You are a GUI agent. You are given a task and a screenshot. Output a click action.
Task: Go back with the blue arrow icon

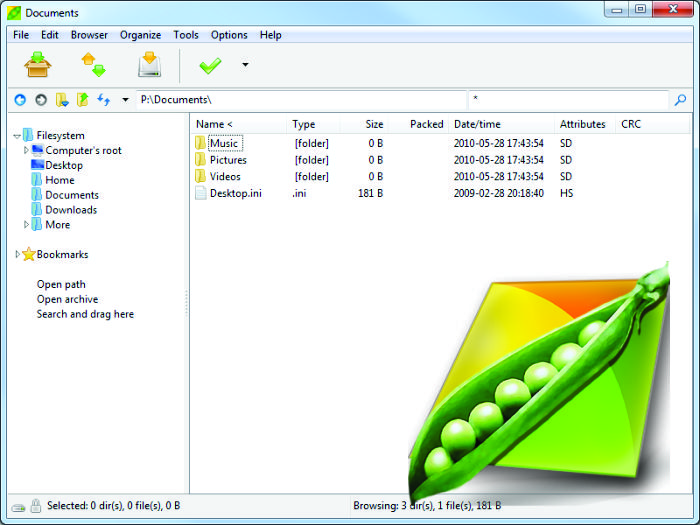pyautogui.click(x=20, y=100)
